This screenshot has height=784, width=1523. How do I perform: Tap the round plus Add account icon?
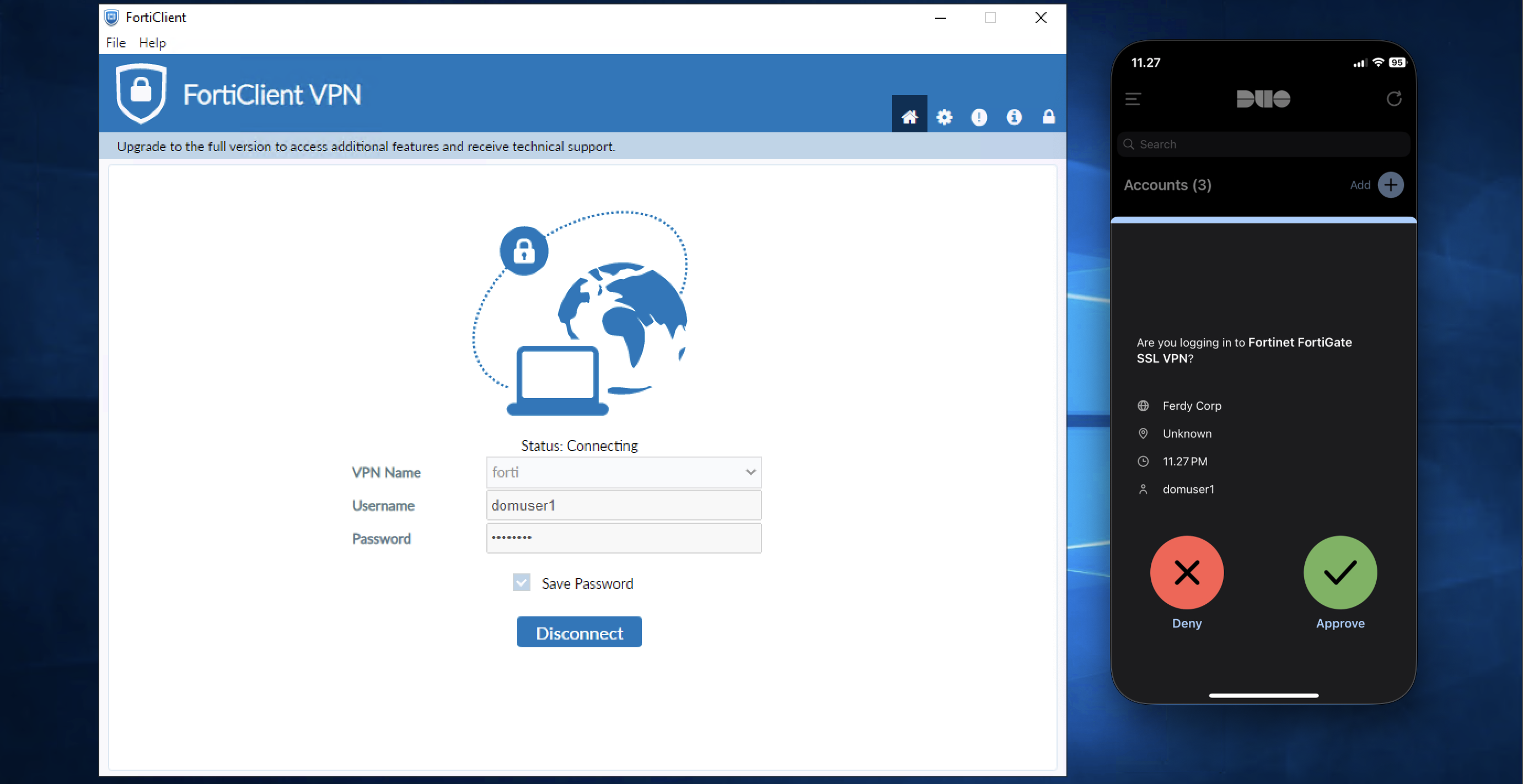[1390, 185]
